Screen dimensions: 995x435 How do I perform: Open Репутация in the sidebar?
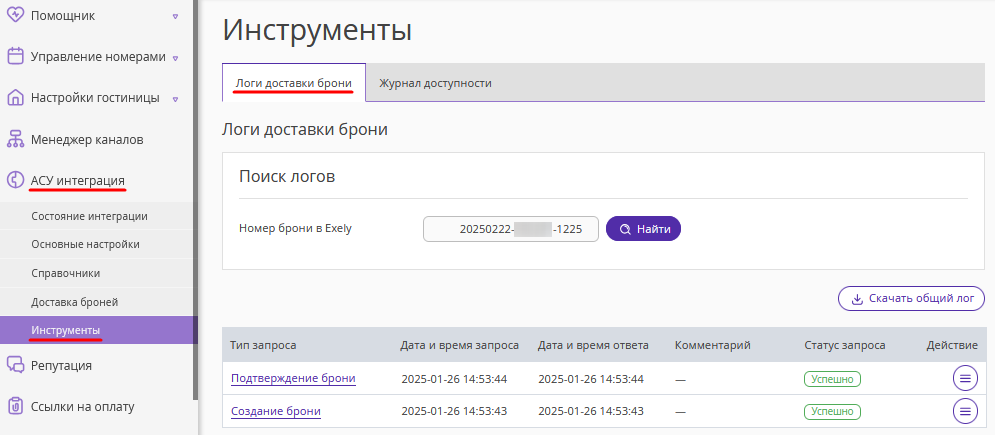62,365
